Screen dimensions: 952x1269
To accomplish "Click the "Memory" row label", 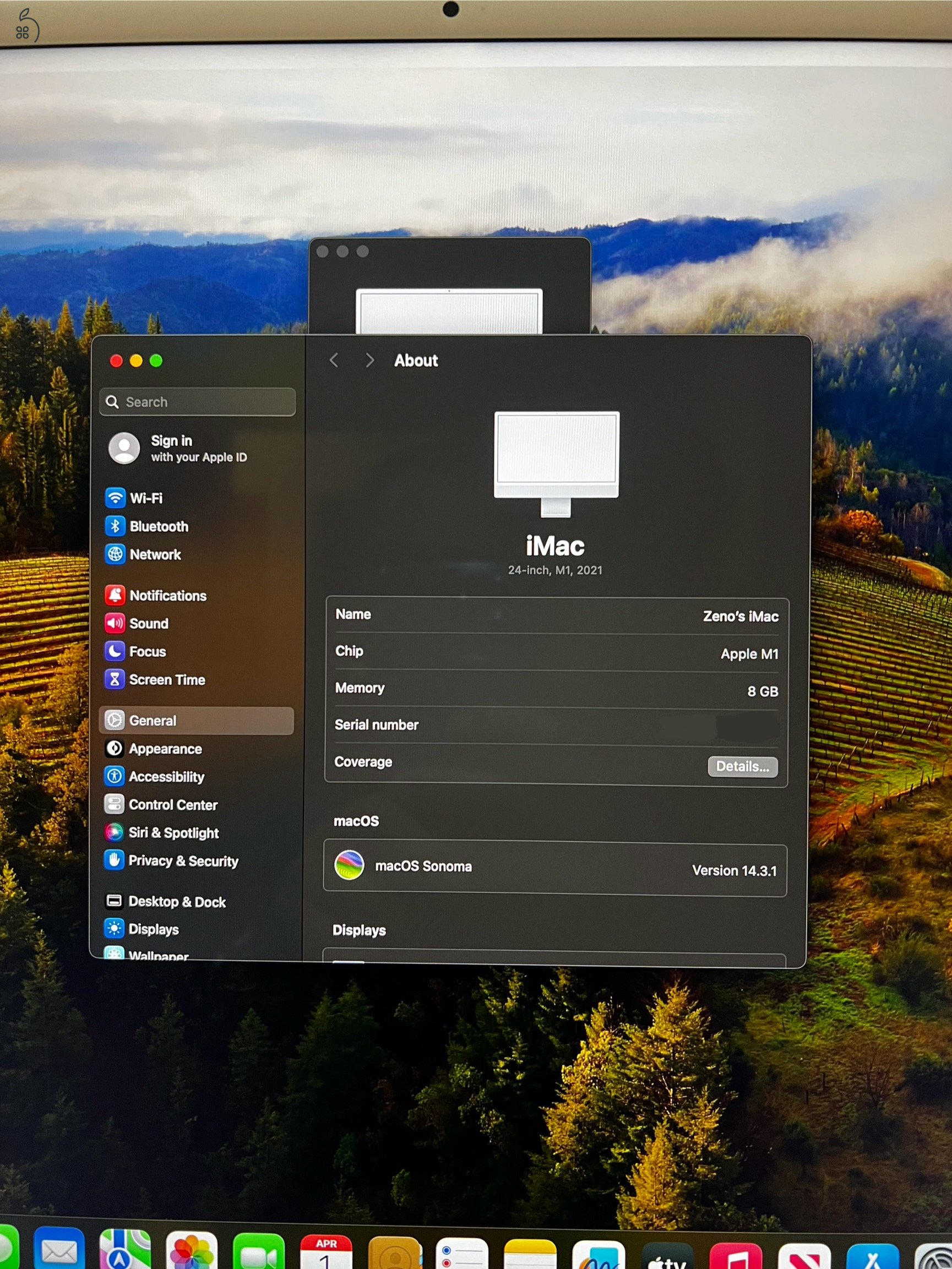I will point(360,687).
